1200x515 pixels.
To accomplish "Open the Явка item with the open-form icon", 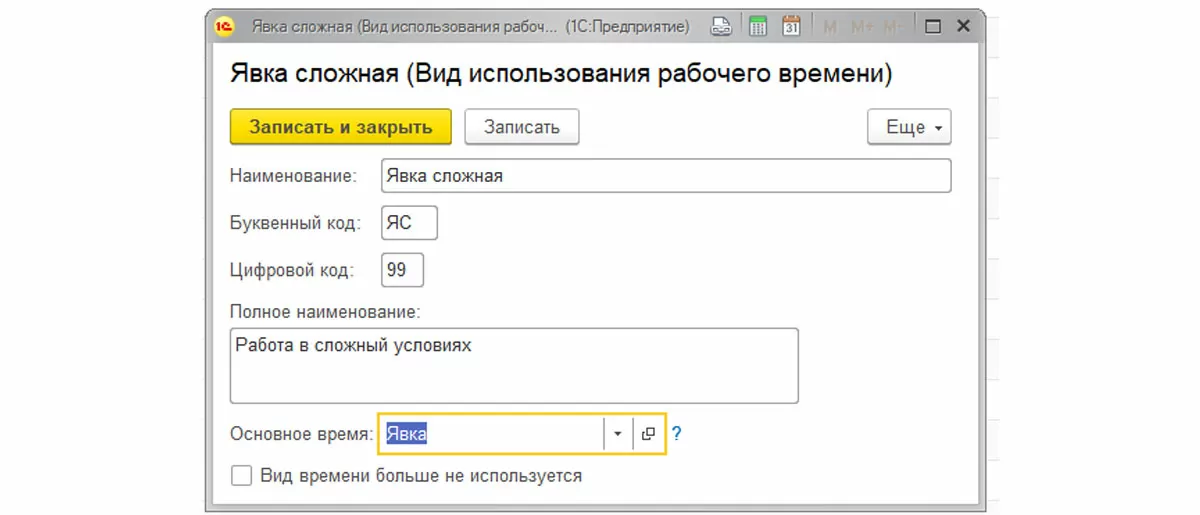I will pyautogui.click(x=648, y=434).
